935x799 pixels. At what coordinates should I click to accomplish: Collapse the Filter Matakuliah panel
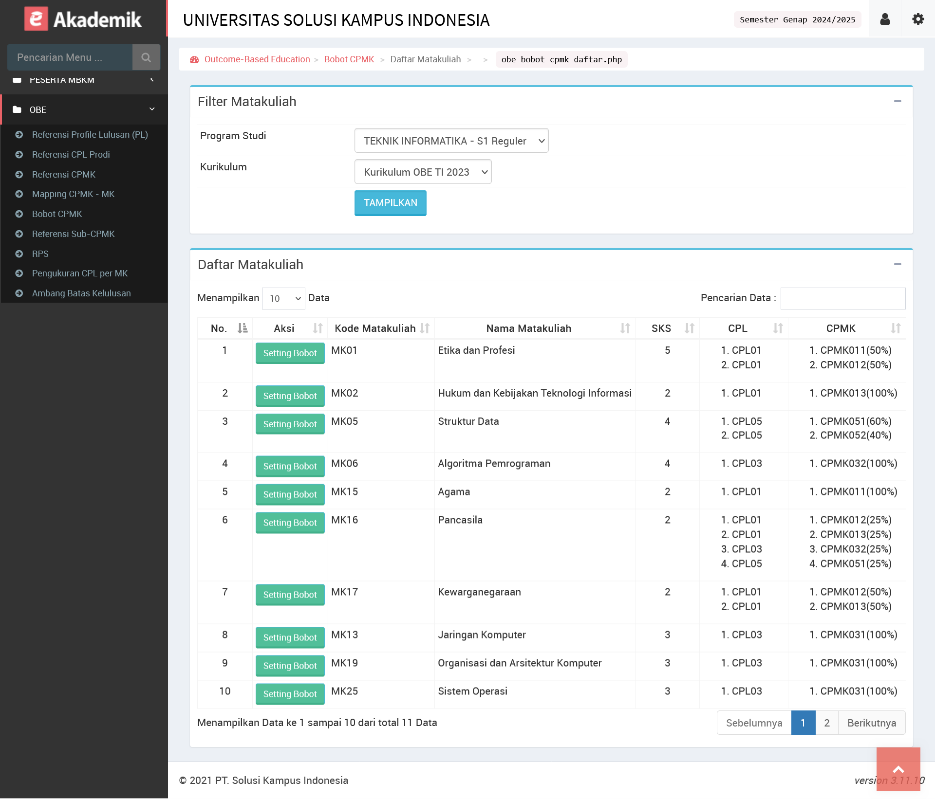point(897,101)
